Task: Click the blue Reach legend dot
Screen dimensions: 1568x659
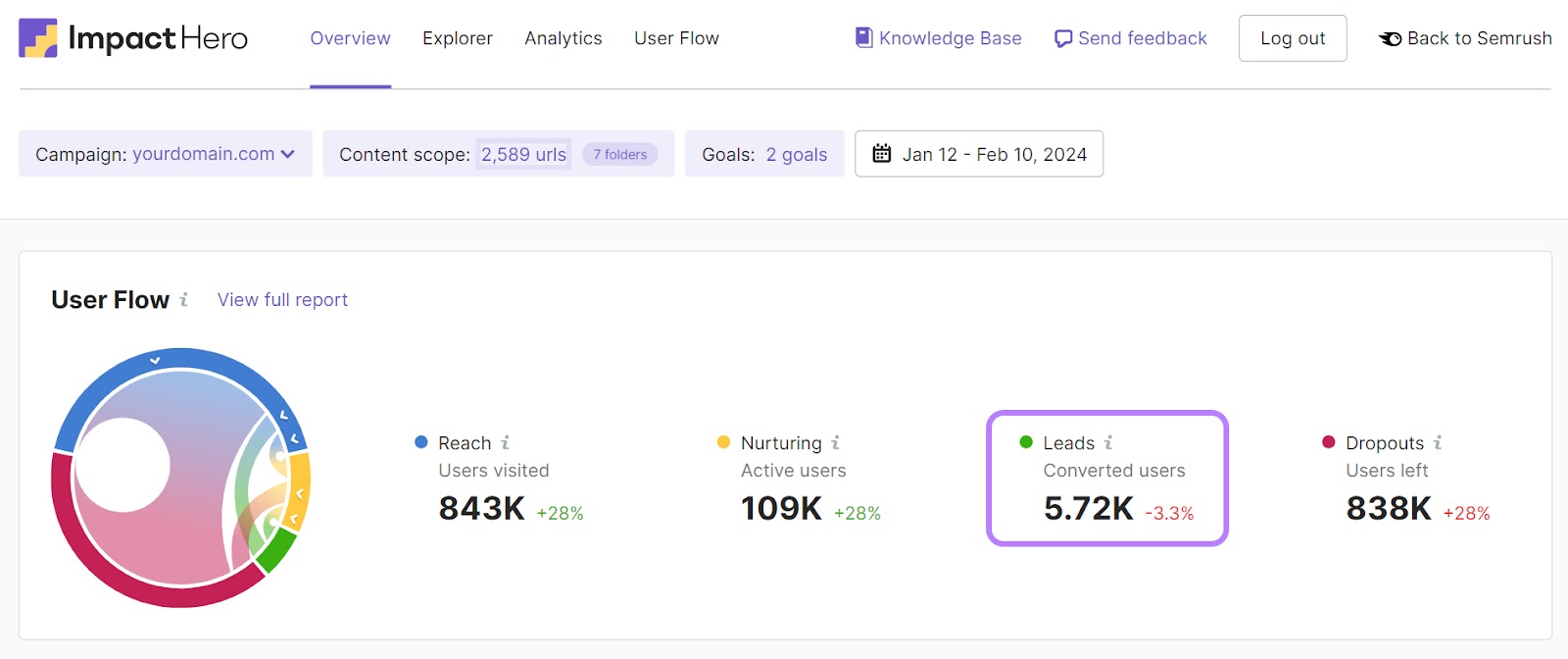Action: pyautogui.click(x=421, y=442)
